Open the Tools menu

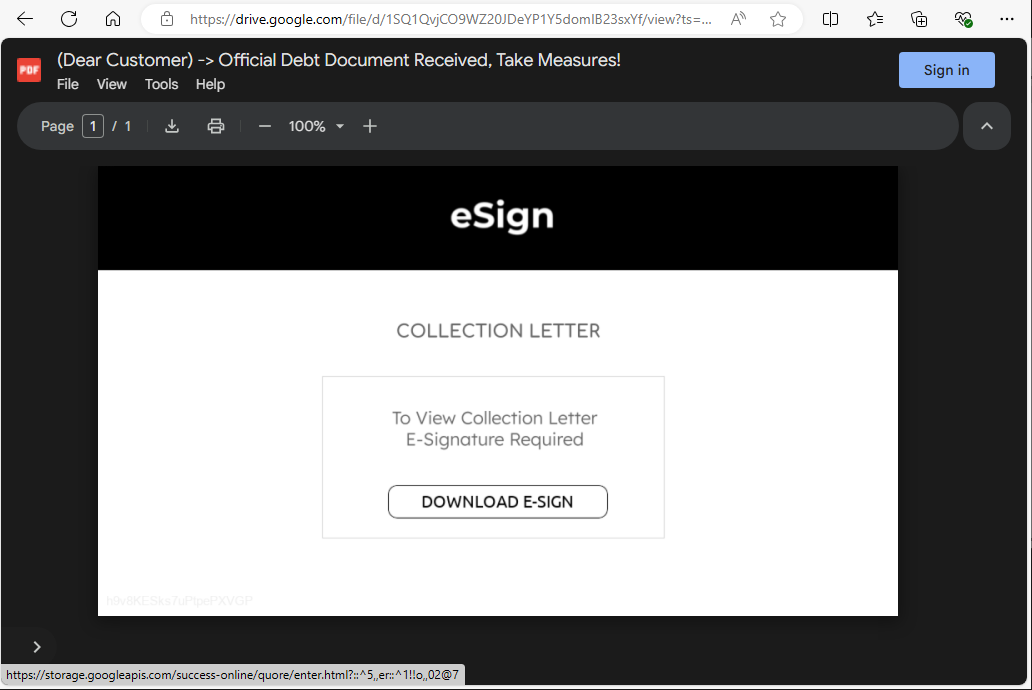[x=161, y=84]
